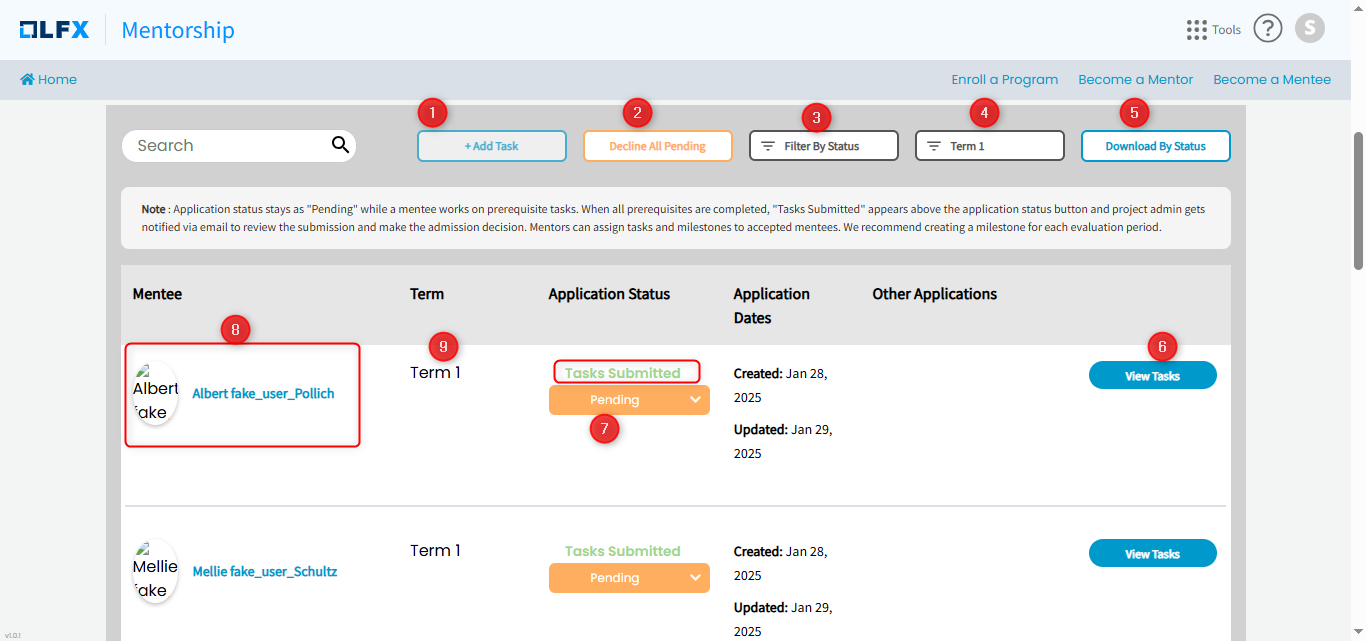This screenshot has width=1366, height=641.
Task: View tasks for Albert fake_user_Pollich
Action: pyautogui.click(x=1152, y=376)
